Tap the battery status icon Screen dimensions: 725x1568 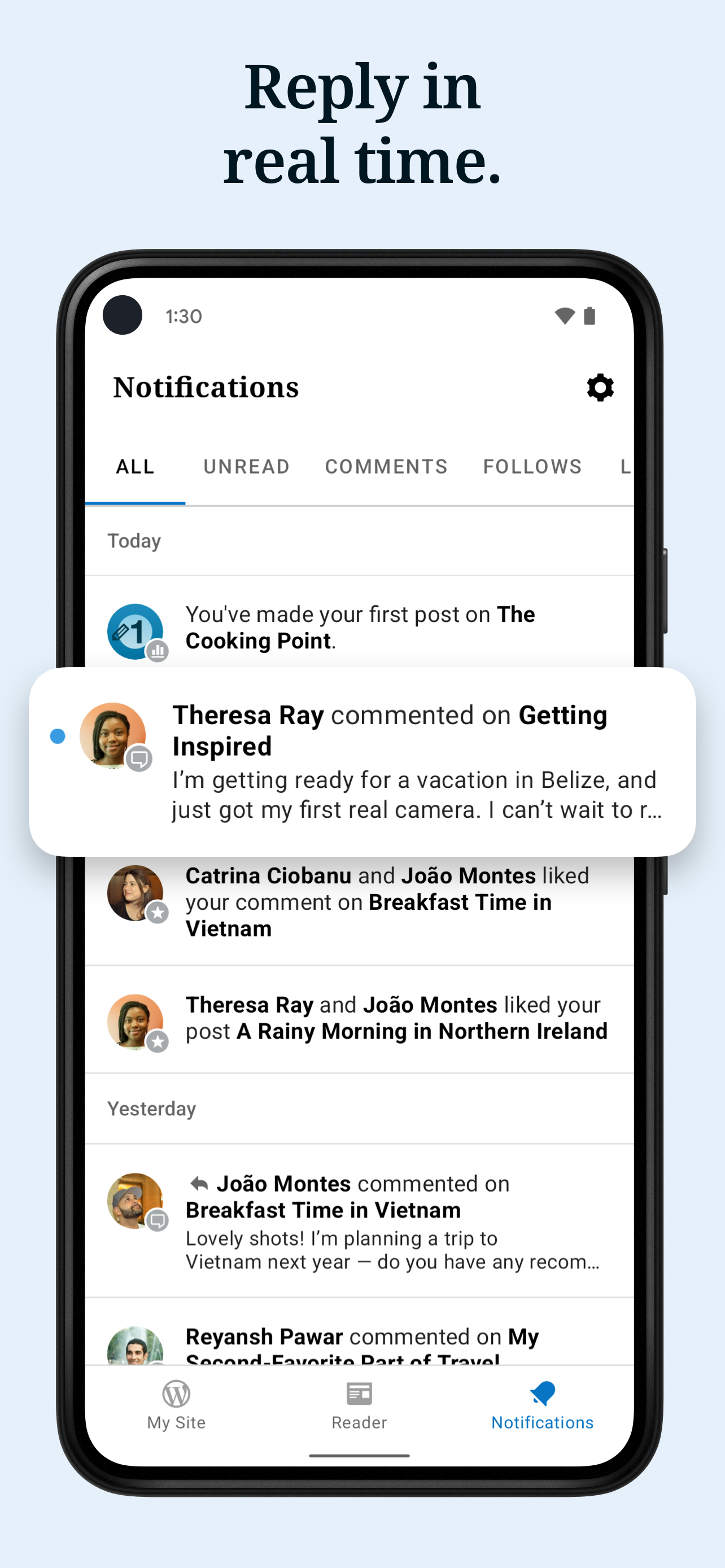pos(589,316)
